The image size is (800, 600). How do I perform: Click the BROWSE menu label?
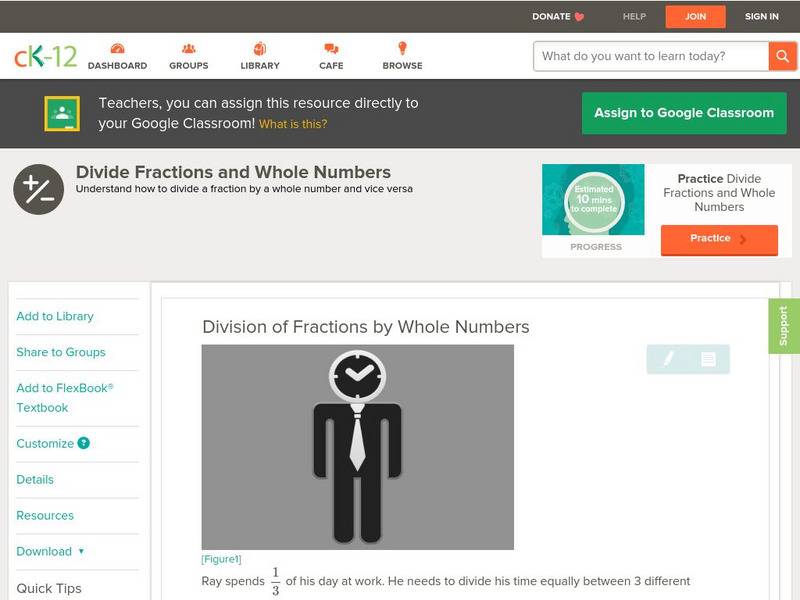403,66
